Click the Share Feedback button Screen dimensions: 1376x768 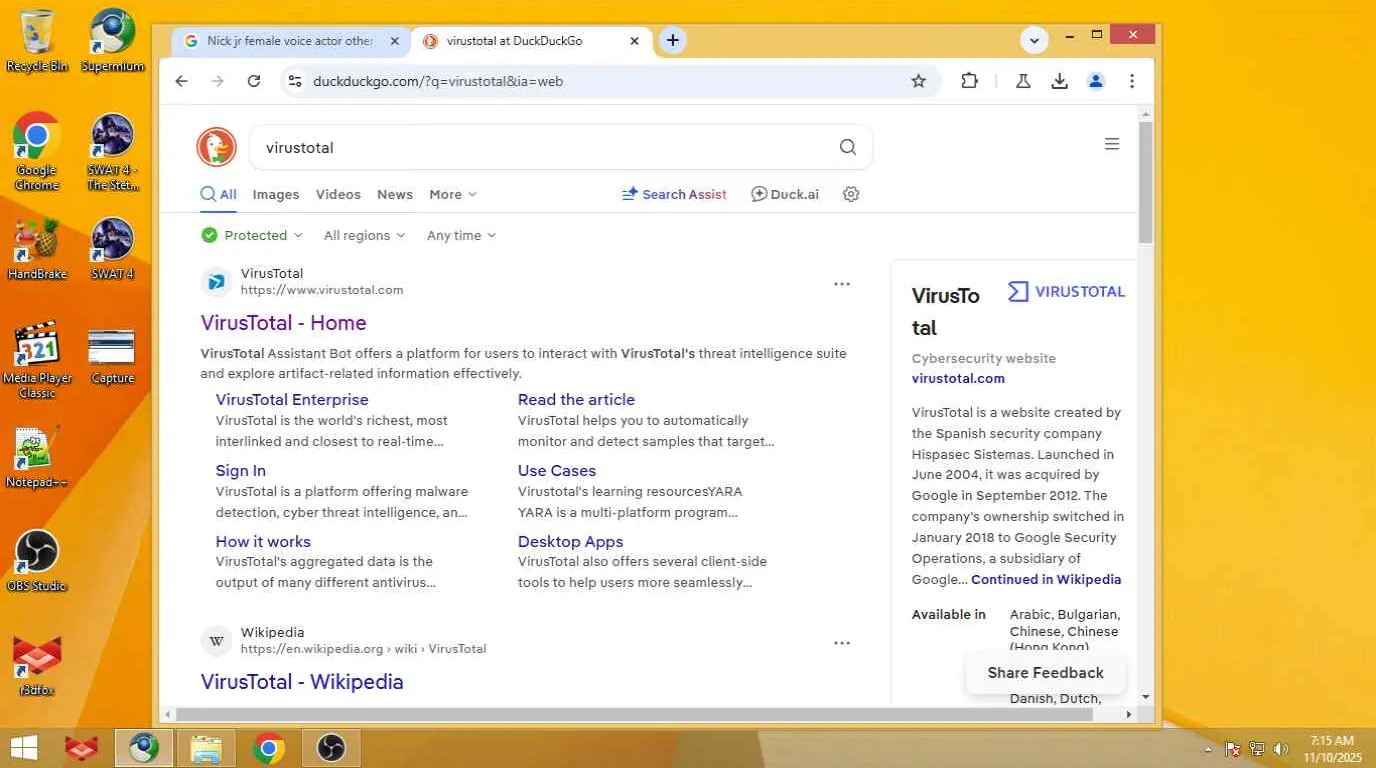(1045, 673)
